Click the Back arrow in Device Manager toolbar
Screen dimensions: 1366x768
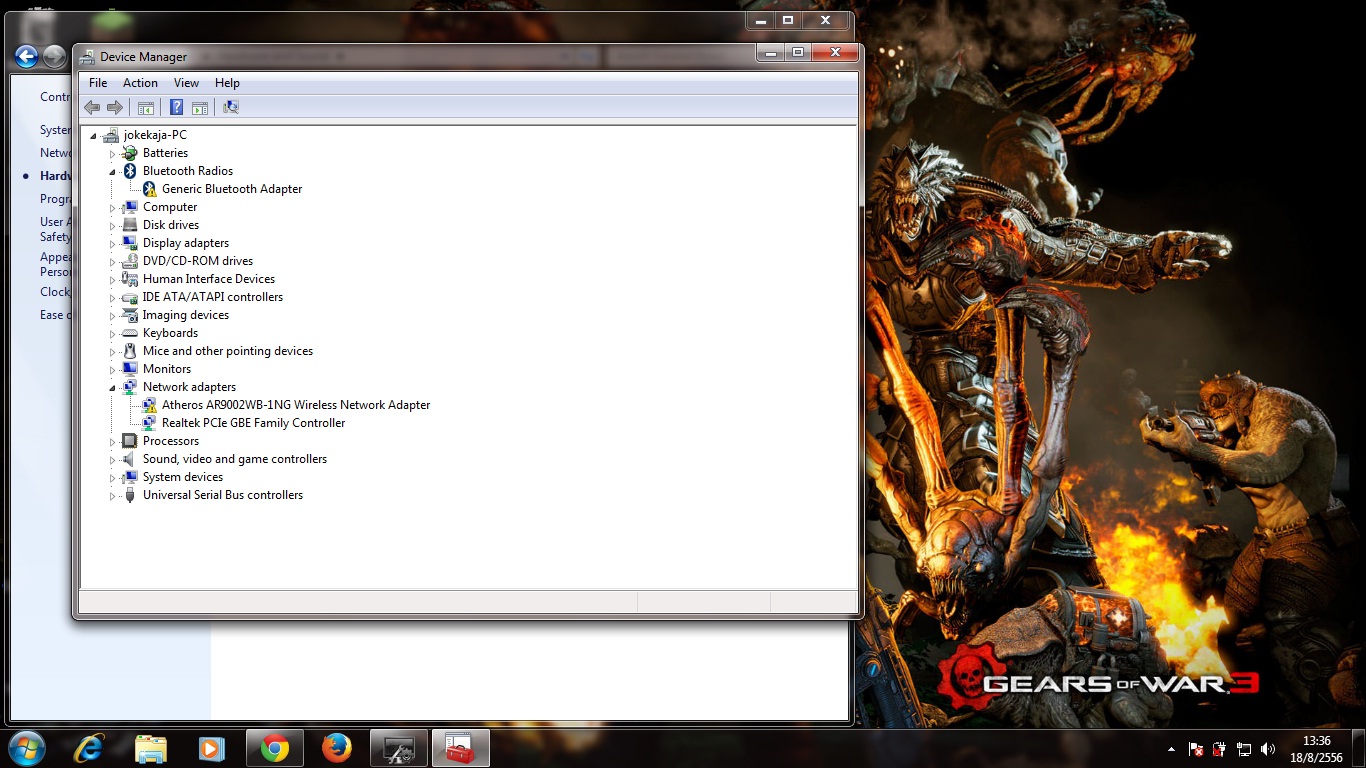[92, 107]
